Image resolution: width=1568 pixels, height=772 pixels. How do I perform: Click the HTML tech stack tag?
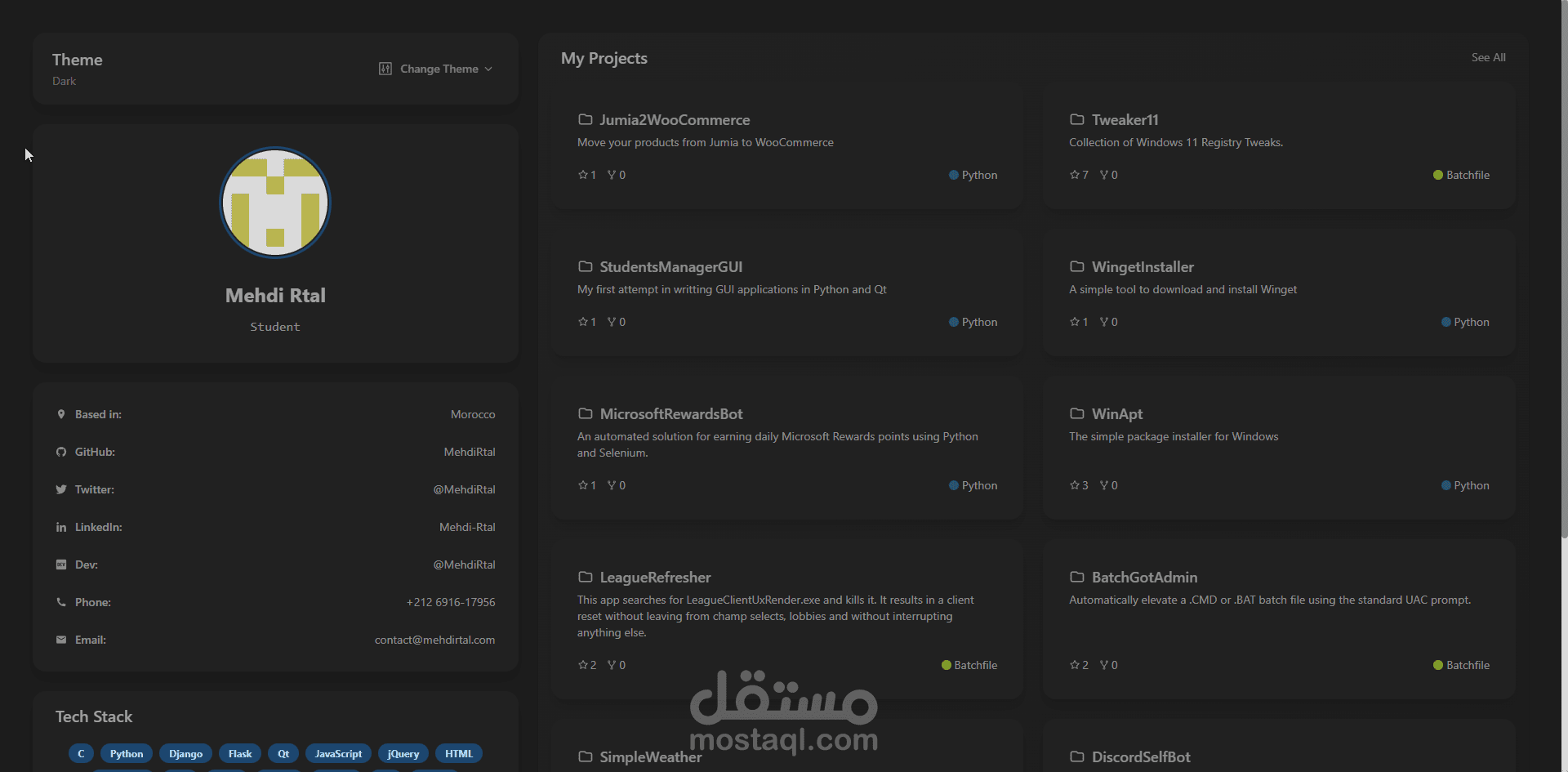[x=459, y=753]
